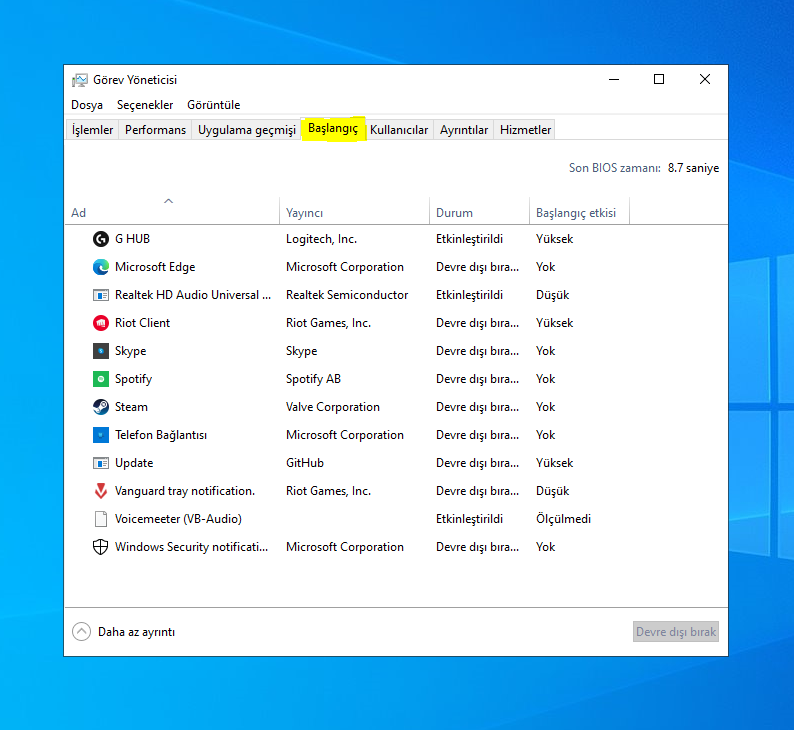Click the Telefon Bağlantısı blue icon
This screenshot has height=730, width=794.
pyautogui.click(x=101, y=435)
